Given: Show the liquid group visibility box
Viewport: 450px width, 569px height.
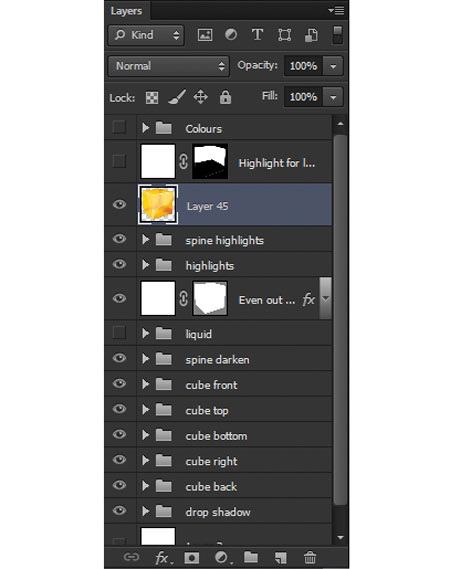Looking at the screenshot, I should coord(119,333).
